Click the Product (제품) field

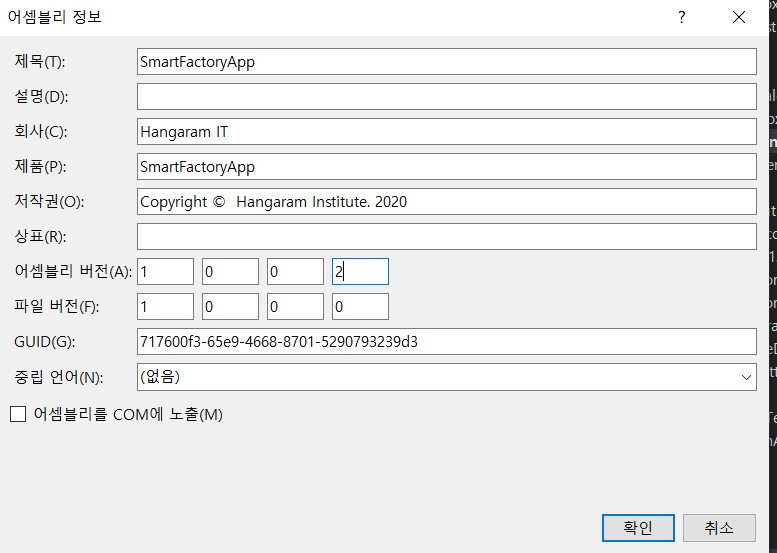pyautogui.click(x=446, y=166)
